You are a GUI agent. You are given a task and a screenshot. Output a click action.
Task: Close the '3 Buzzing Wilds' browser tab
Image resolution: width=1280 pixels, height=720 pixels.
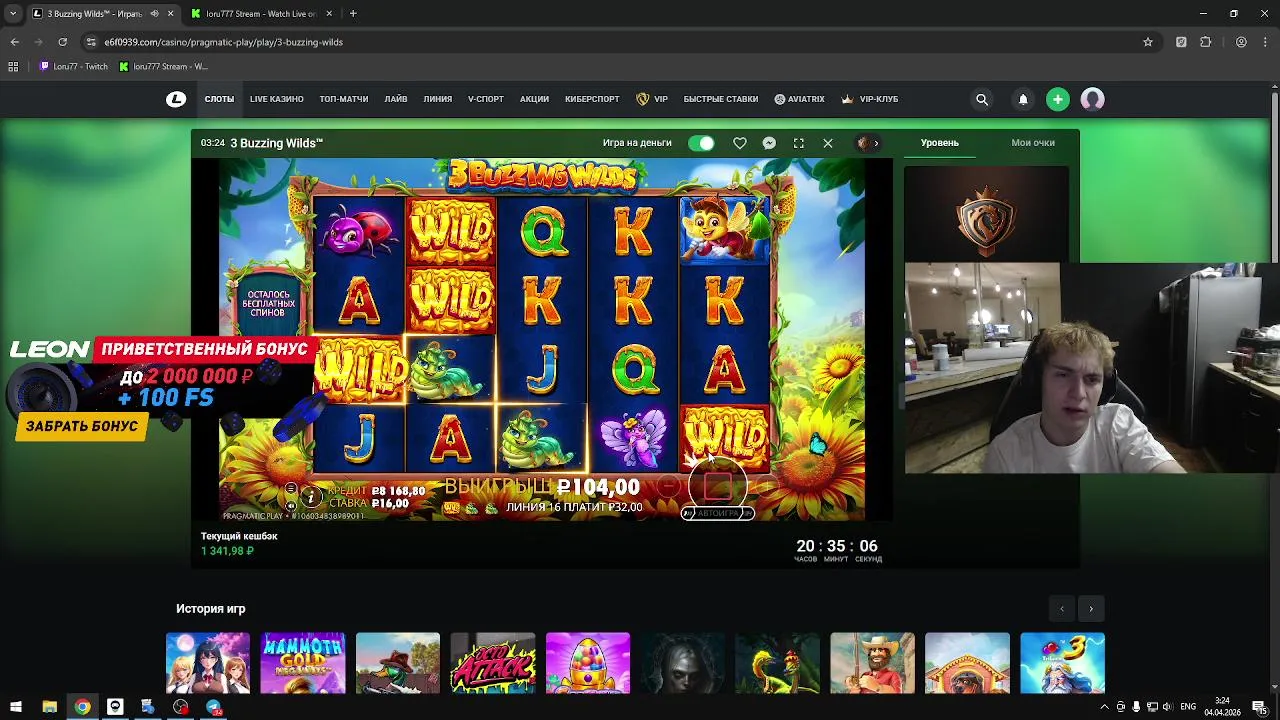(x=170, y=14)
